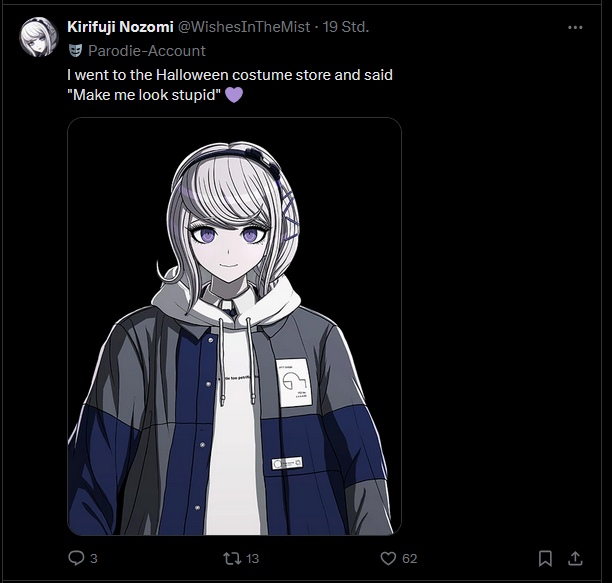Click the white chest patch on the jacket
Screen dimensions: 612x583
click(294, 382)
